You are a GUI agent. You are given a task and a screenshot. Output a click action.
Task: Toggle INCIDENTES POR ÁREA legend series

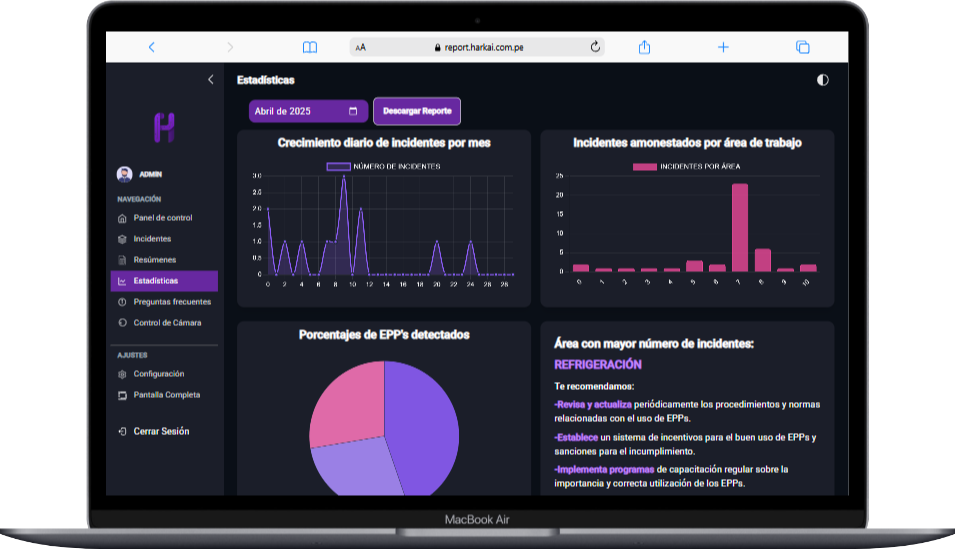tap(687, 166)
